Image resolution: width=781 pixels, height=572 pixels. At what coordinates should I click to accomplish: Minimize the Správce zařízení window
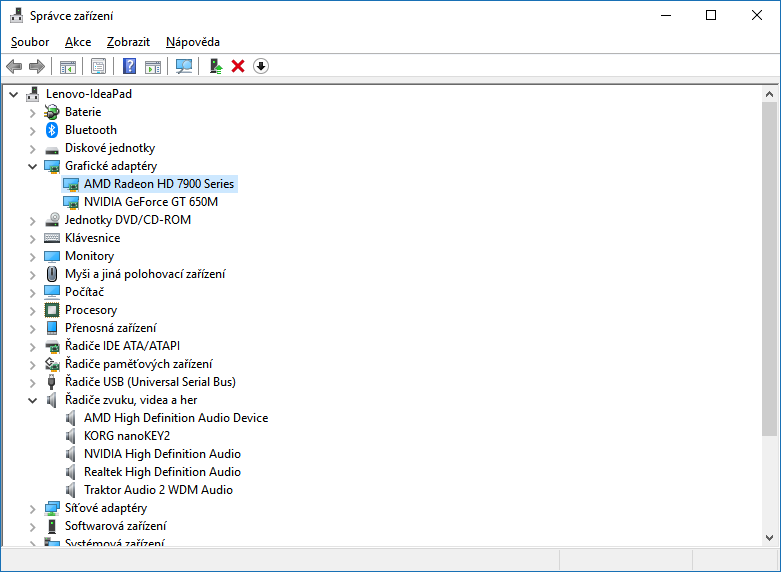coord(666,15)
